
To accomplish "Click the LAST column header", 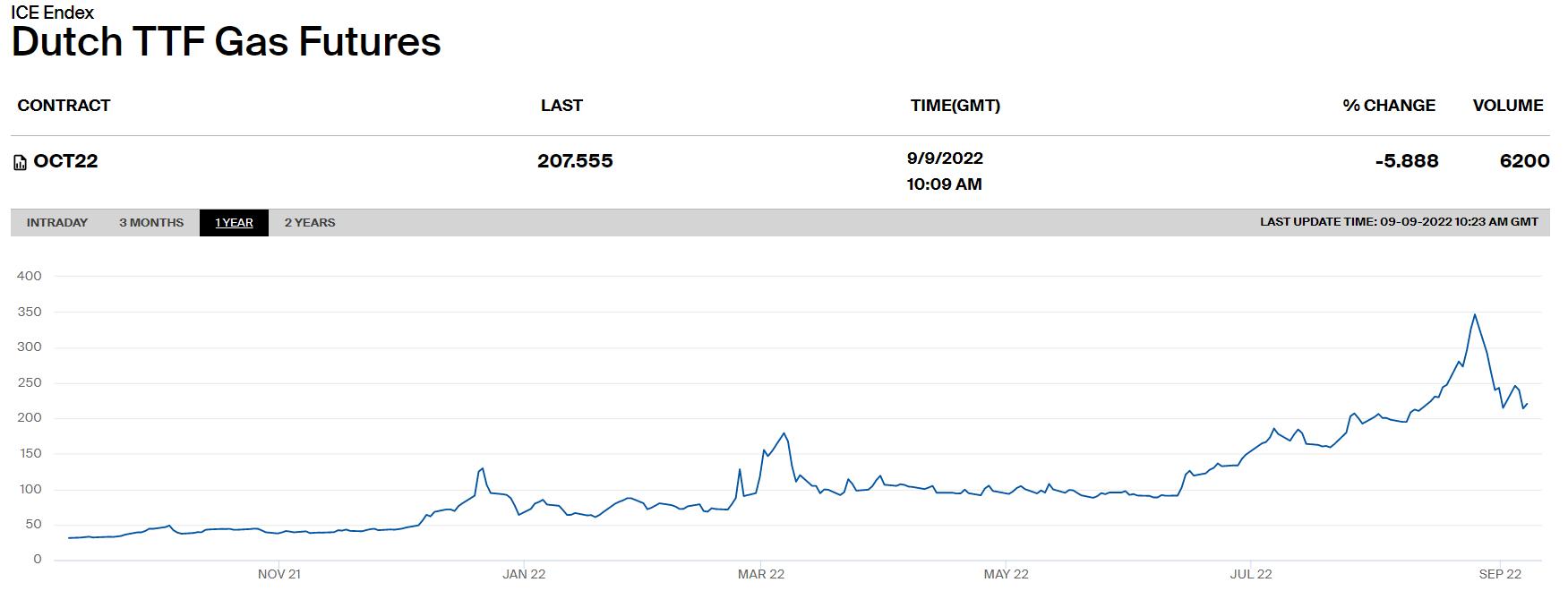I will point(561,106).
